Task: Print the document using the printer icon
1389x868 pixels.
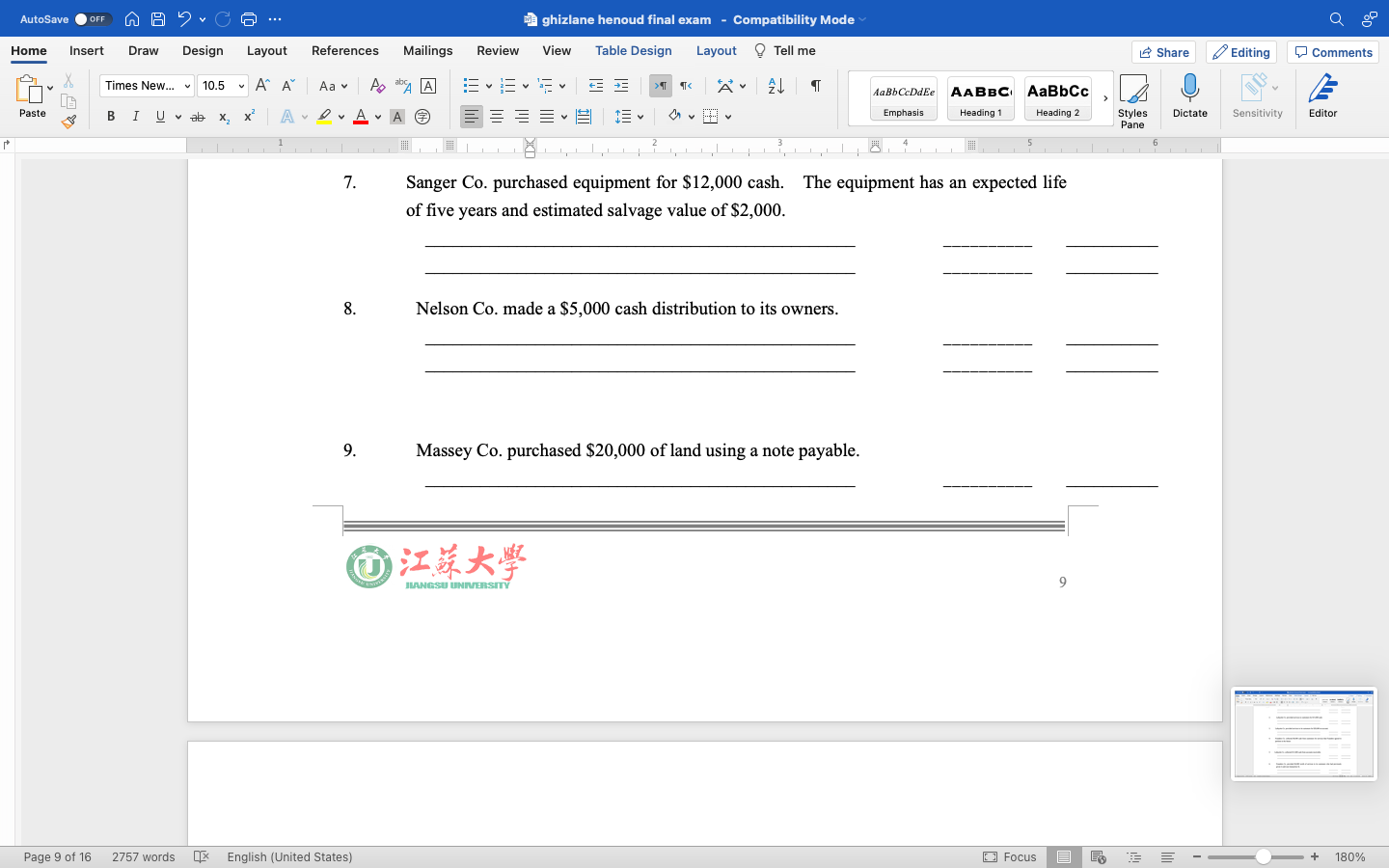Action: (249, 19)
